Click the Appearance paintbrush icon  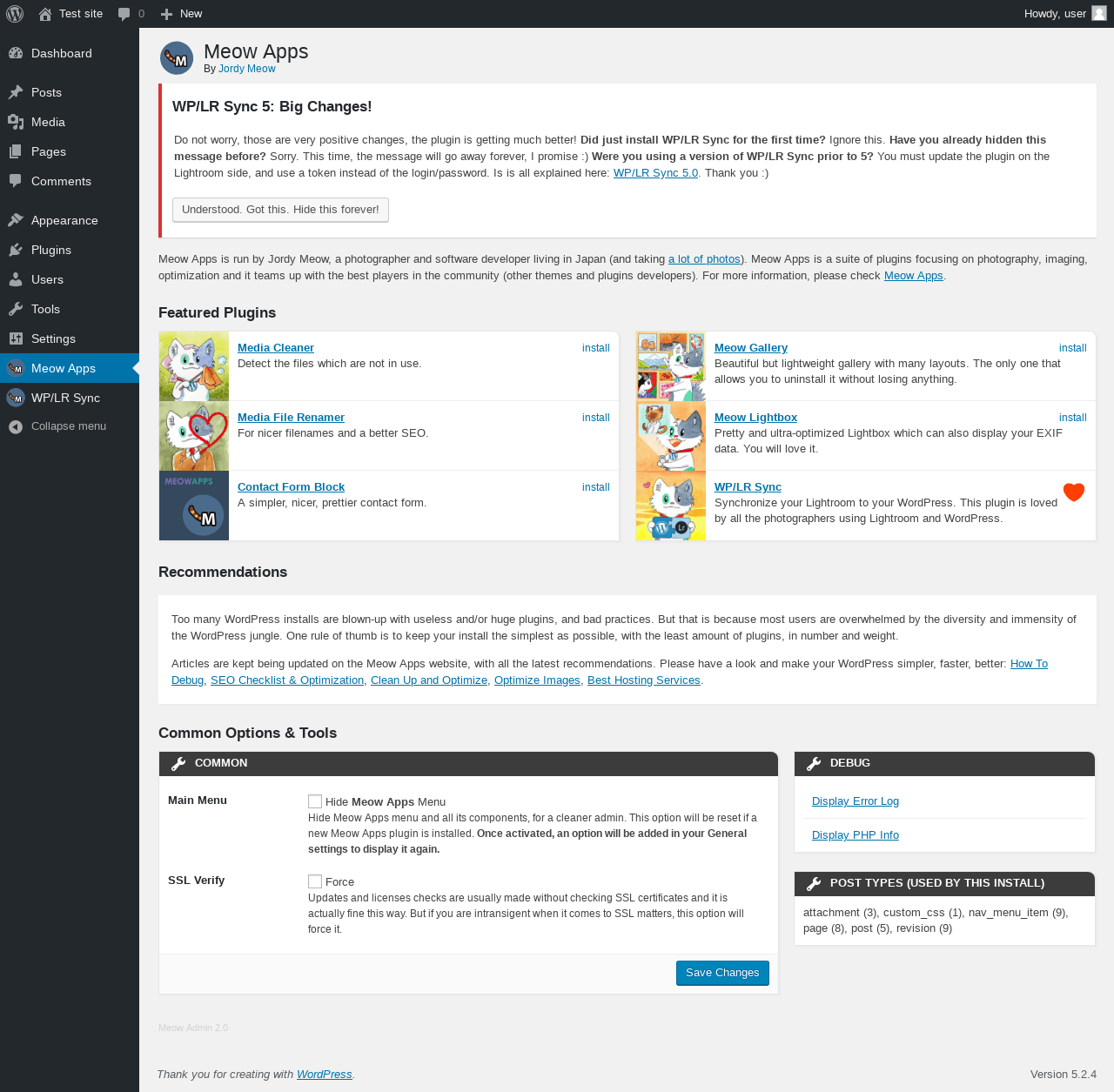(16, 220)
